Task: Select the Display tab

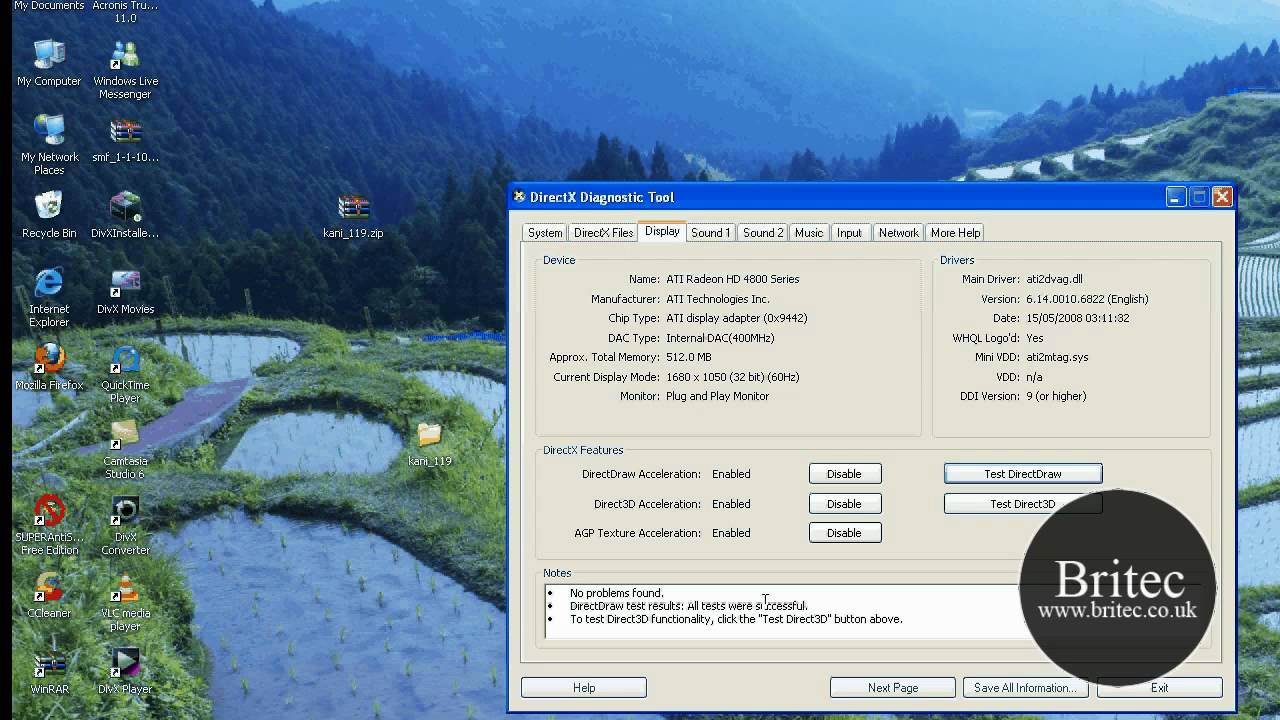Action: click(x=662, y=231)
